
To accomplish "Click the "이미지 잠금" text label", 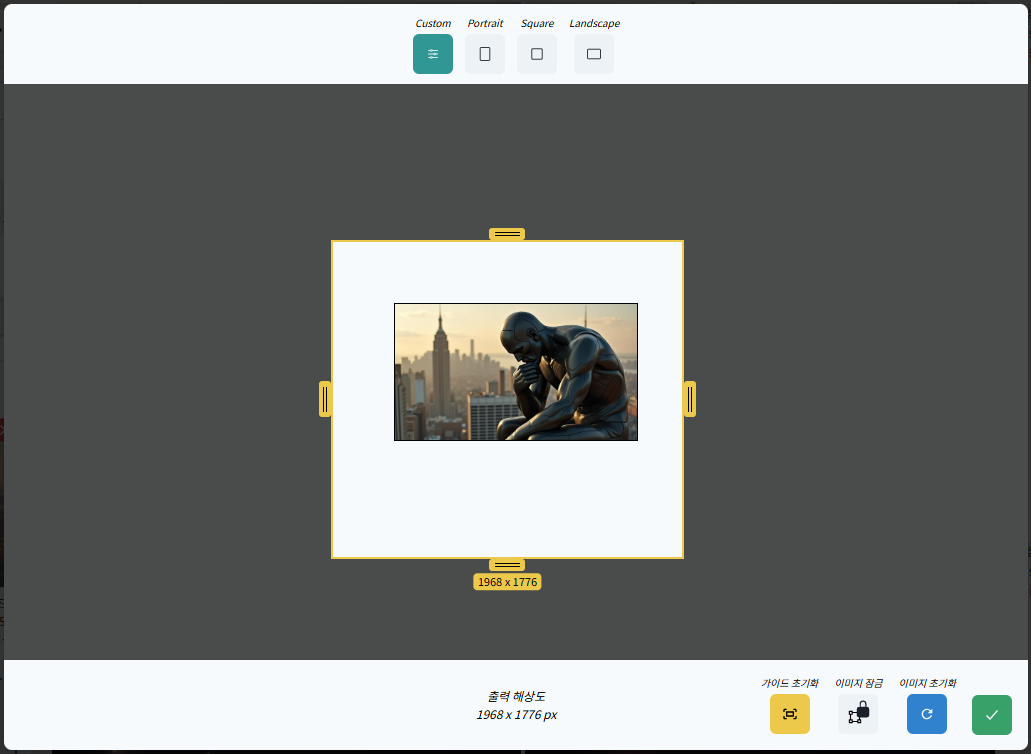I will [859, 683].
